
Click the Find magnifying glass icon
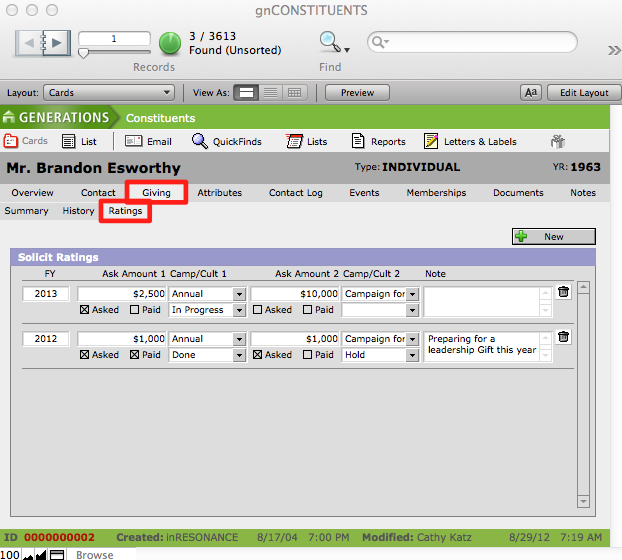tap(329, 41)
